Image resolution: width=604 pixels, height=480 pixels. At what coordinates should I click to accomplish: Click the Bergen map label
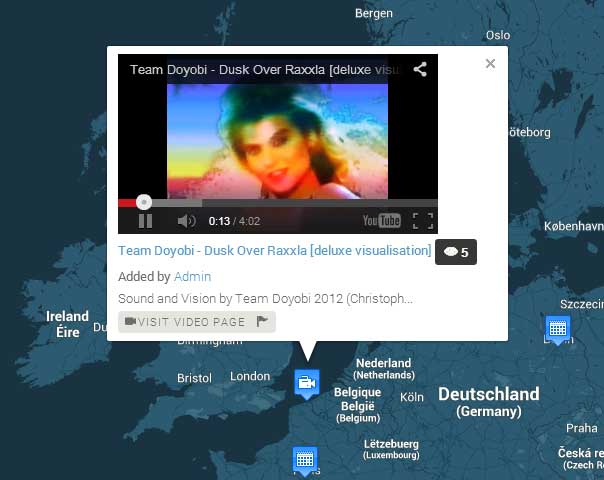click(374, 13)
